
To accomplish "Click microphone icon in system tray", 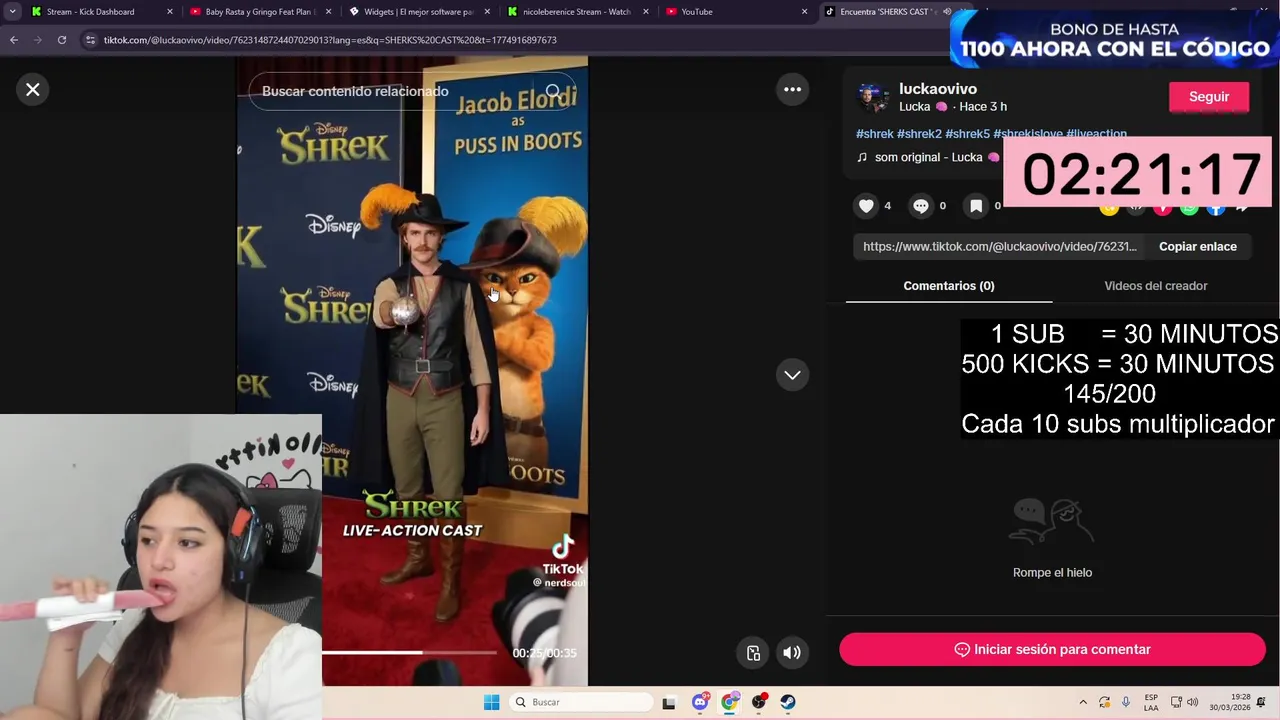I will pyautogui.click(x=1126, y=702).
